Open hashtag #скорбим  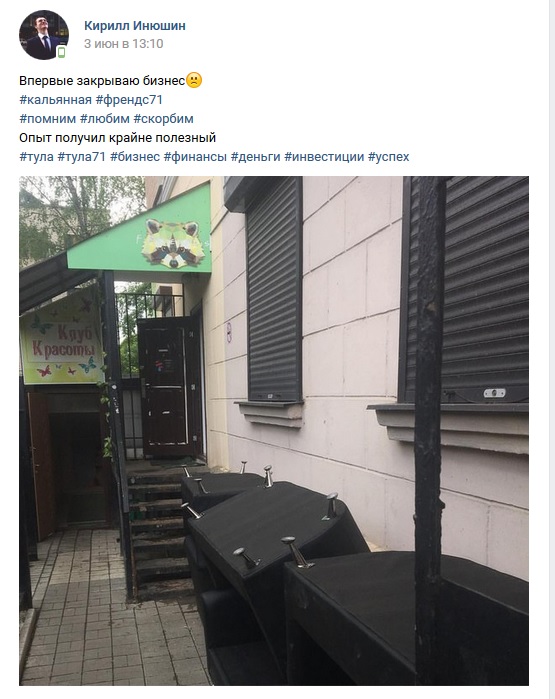[x=164, y=119]
